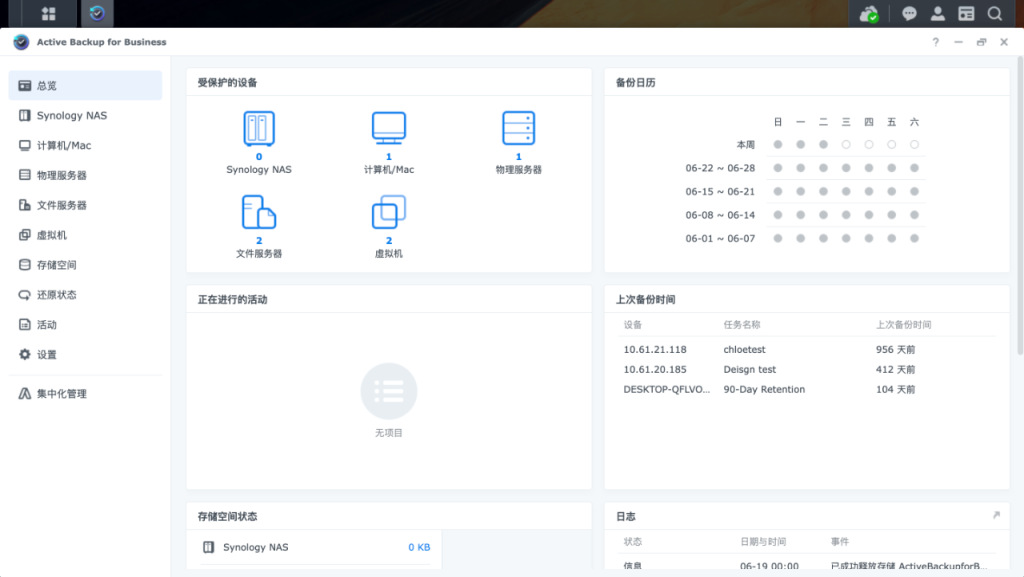
Task: Open the user account options icon
Action: pos(938,14)
